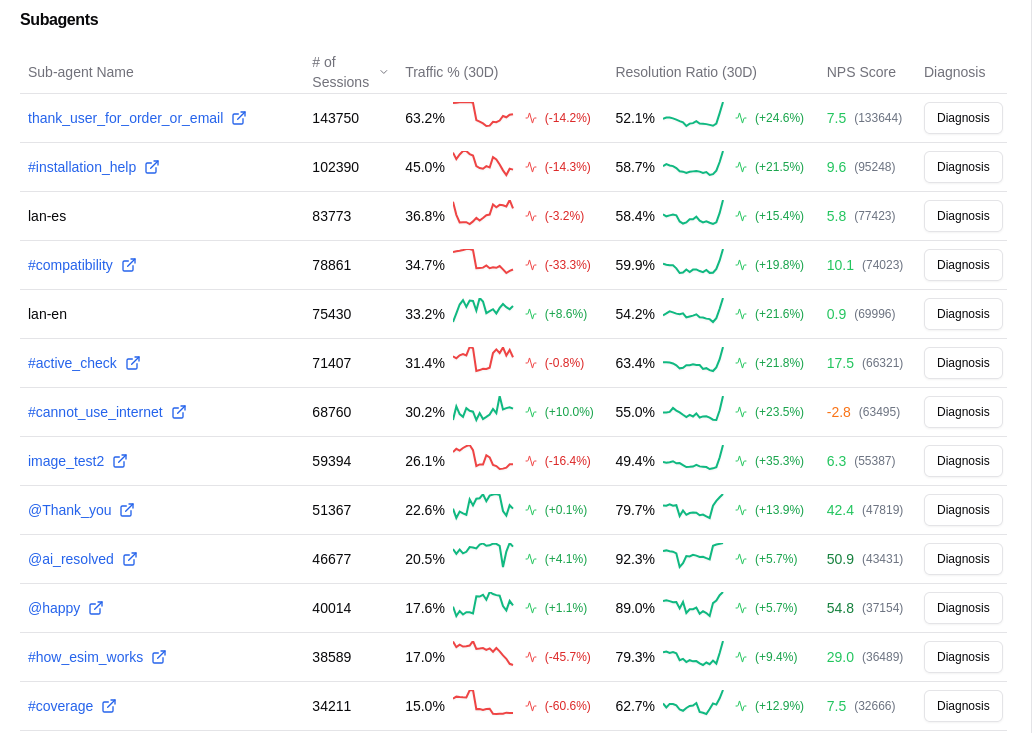1032x733 pixels.
Task: Expand the sort dropdown on # of Sessions
Action: click(x=382, y=72)
